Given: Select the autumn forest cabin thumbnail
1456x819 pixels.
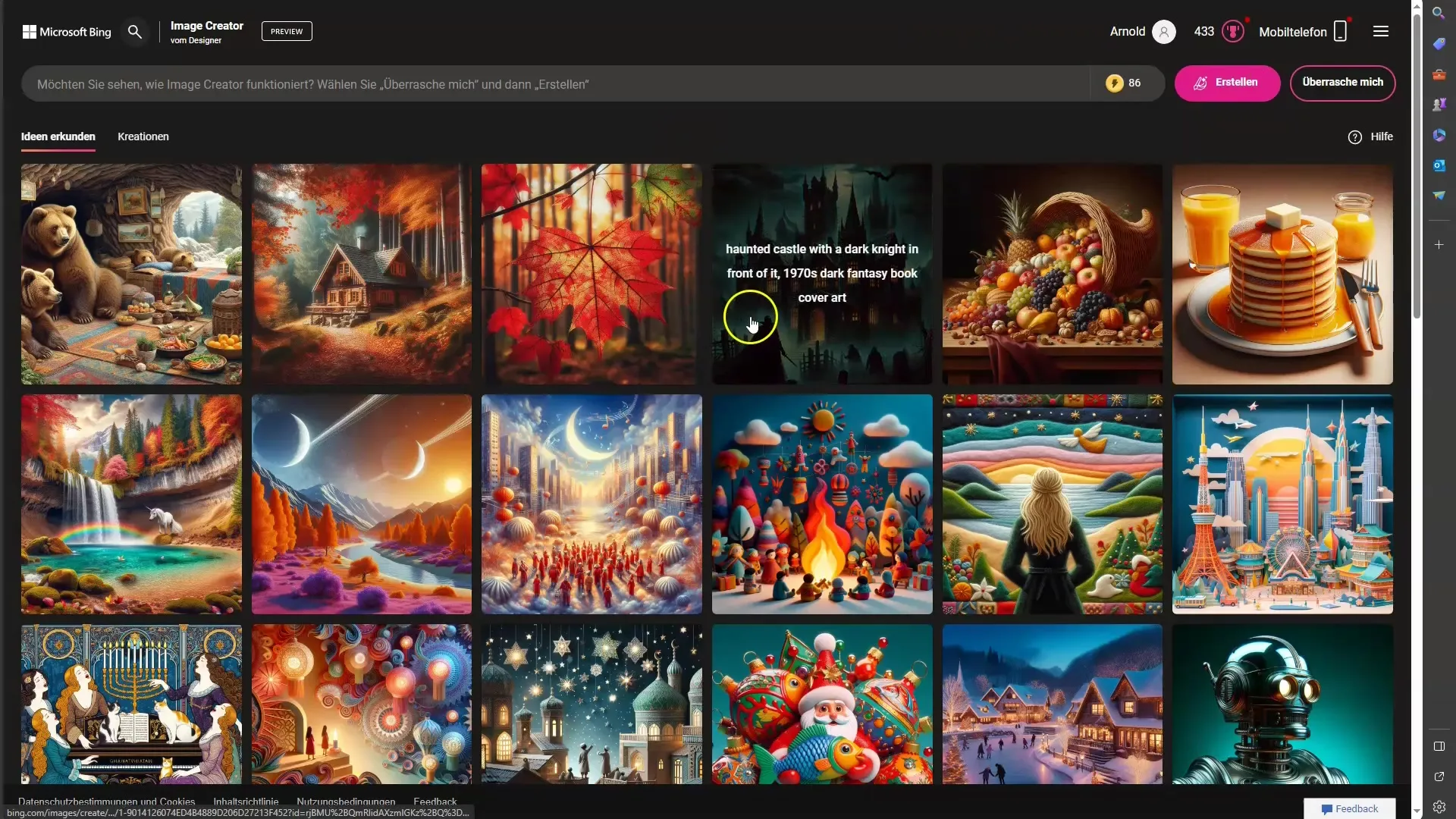Looking at the screenshot, I should click(x=361, y=274).
